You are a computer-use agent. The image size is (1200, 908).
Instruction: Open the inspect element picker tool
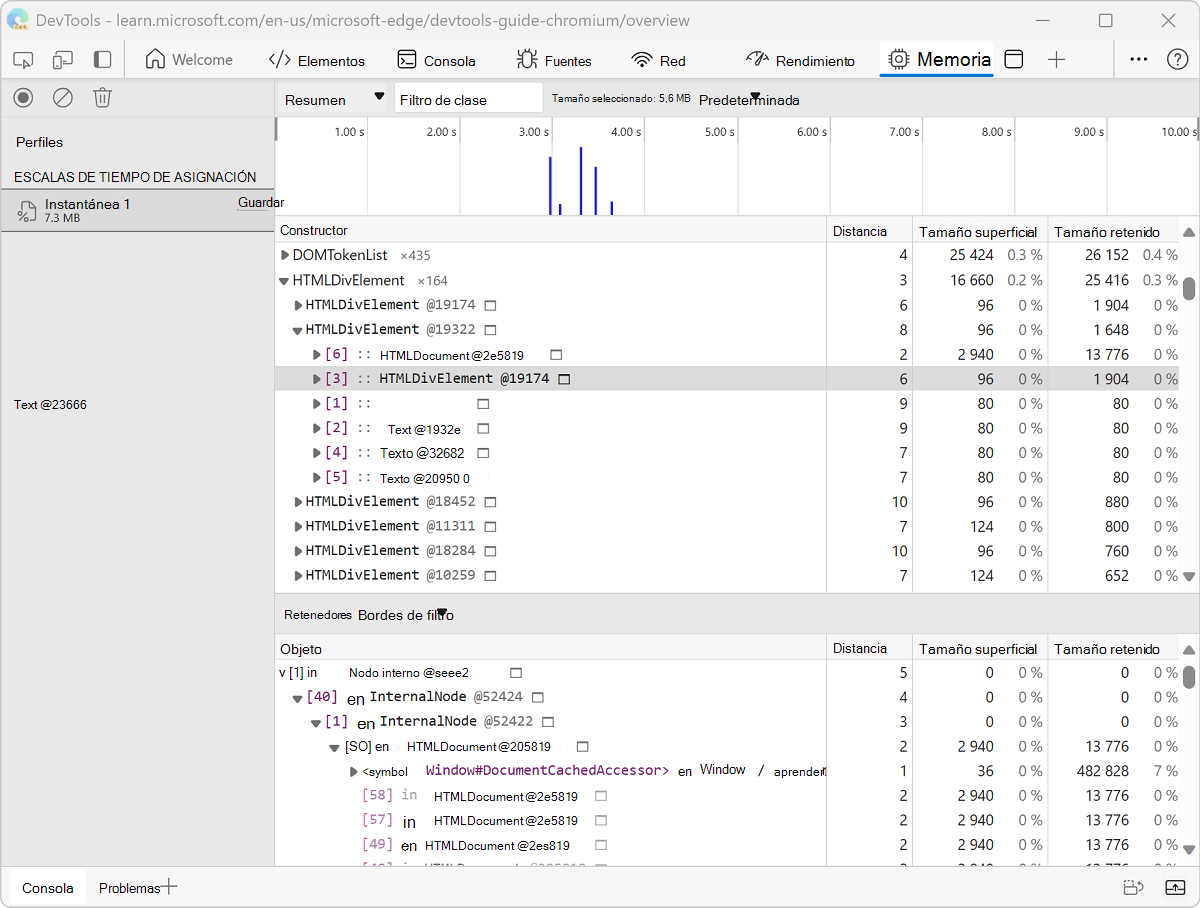coord(24,60)
